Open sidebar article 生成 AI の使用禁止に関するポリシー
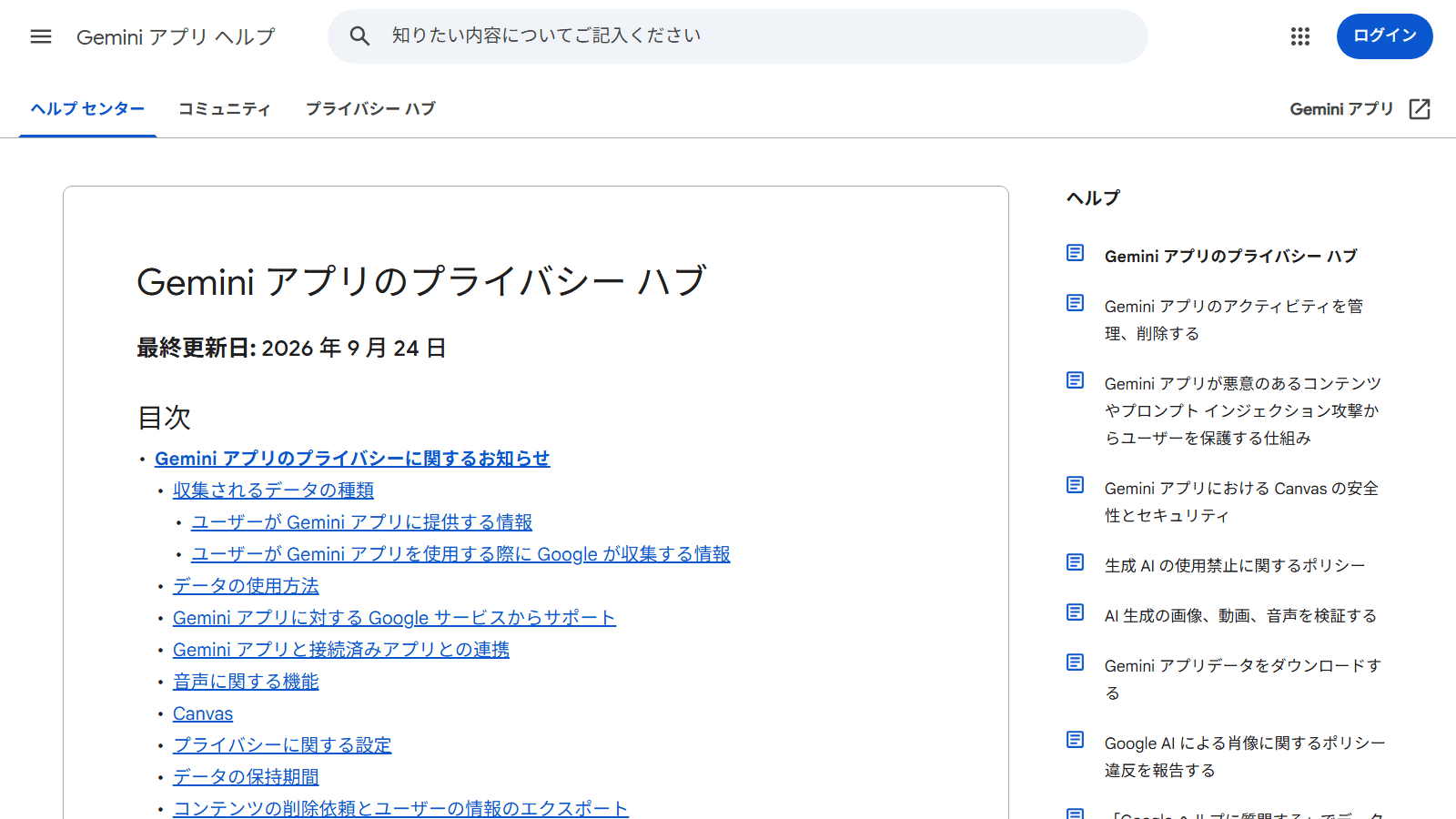This screenshot has width=1456, height=819. [1235, 566]
